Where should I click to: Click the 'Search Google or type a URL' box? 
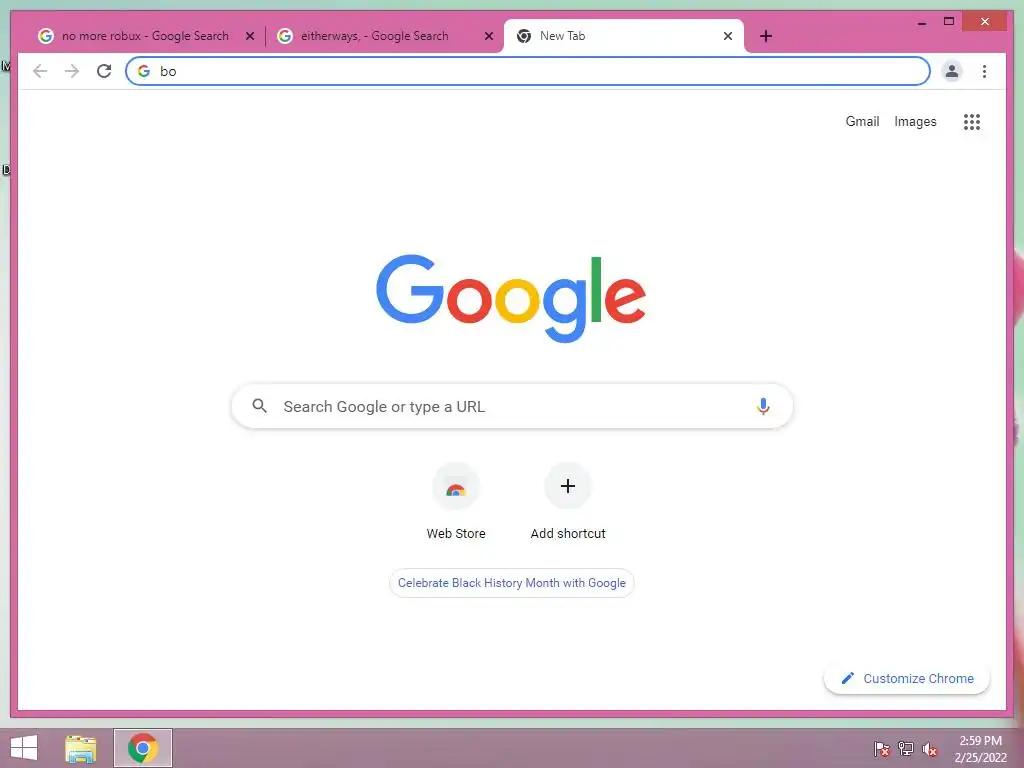click(512, 406)
